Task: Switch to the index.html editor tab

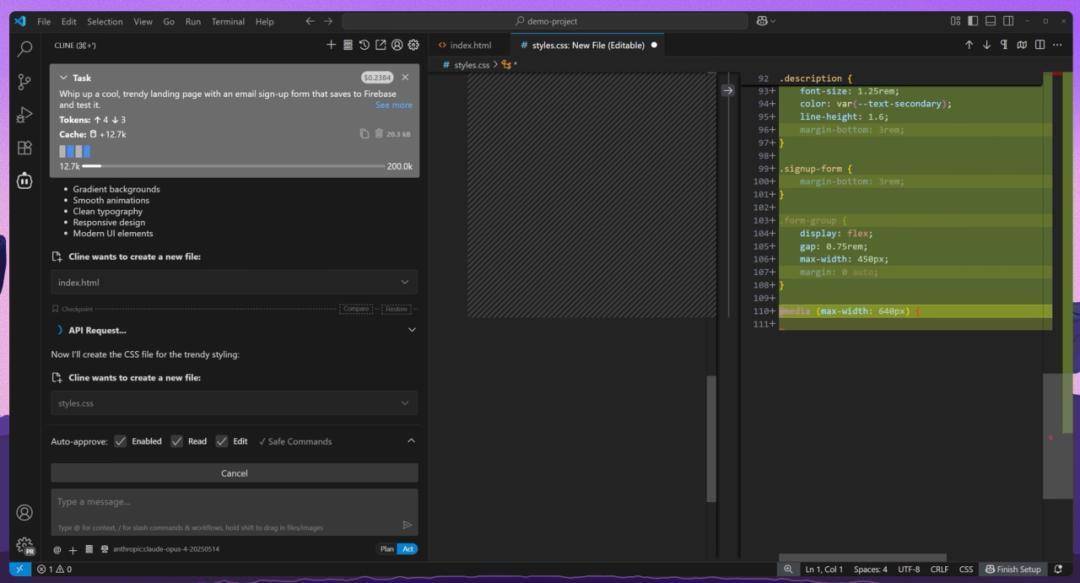Action: click(465, 45)
